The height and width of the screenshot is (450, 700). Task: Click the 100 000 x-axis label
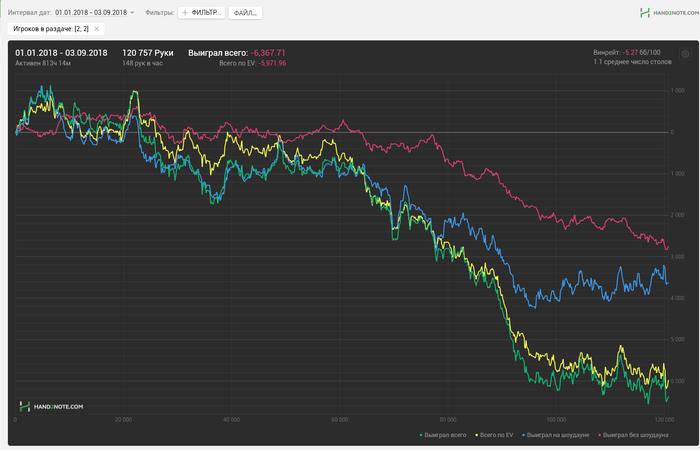pos(556,420)
